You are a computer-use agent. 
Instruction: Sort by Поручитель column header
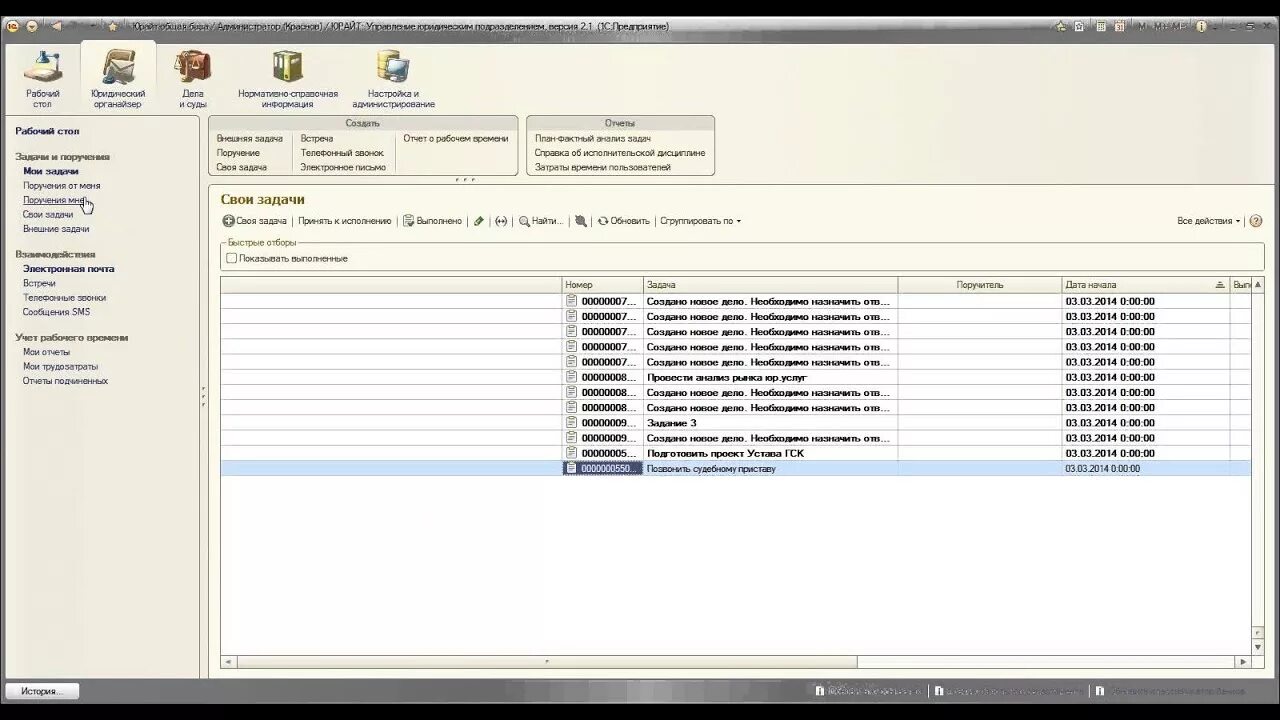point(980,285)
